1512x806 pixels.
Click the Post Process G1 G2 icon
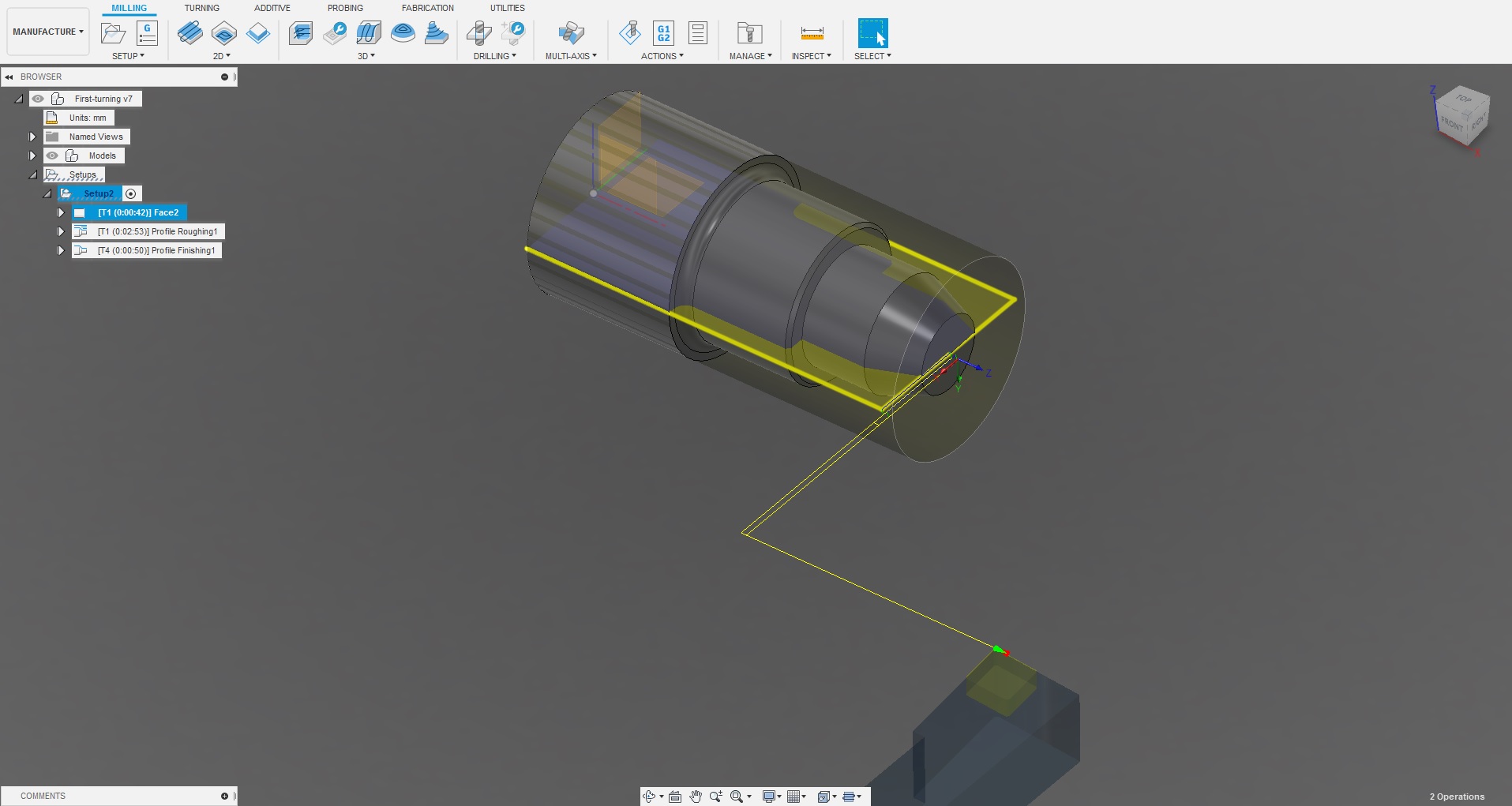(x=664, y=33)
